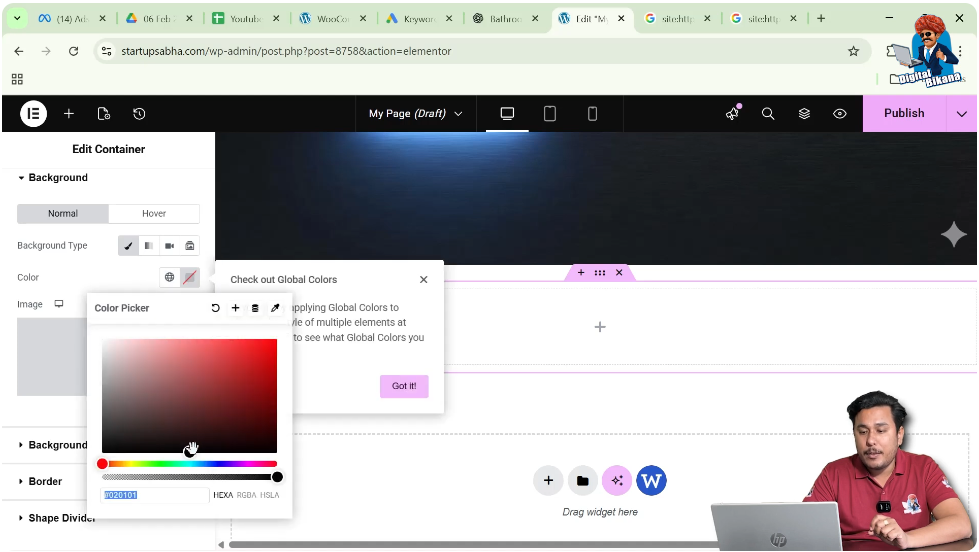Switch to desktop preview mode
Screen dimensions: 979x552
[x=507, y=114]
